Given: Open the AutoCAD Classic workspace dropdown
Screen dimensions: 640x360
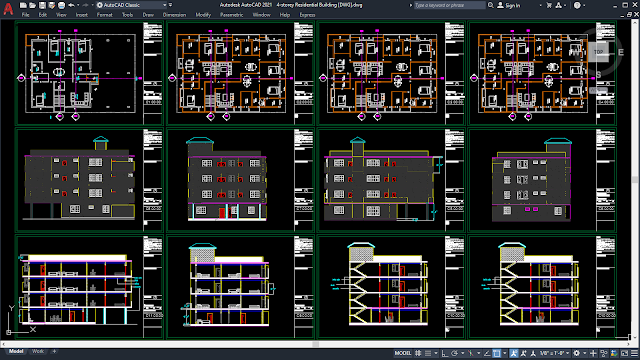Looking at the screenshot, I should 131,5.
